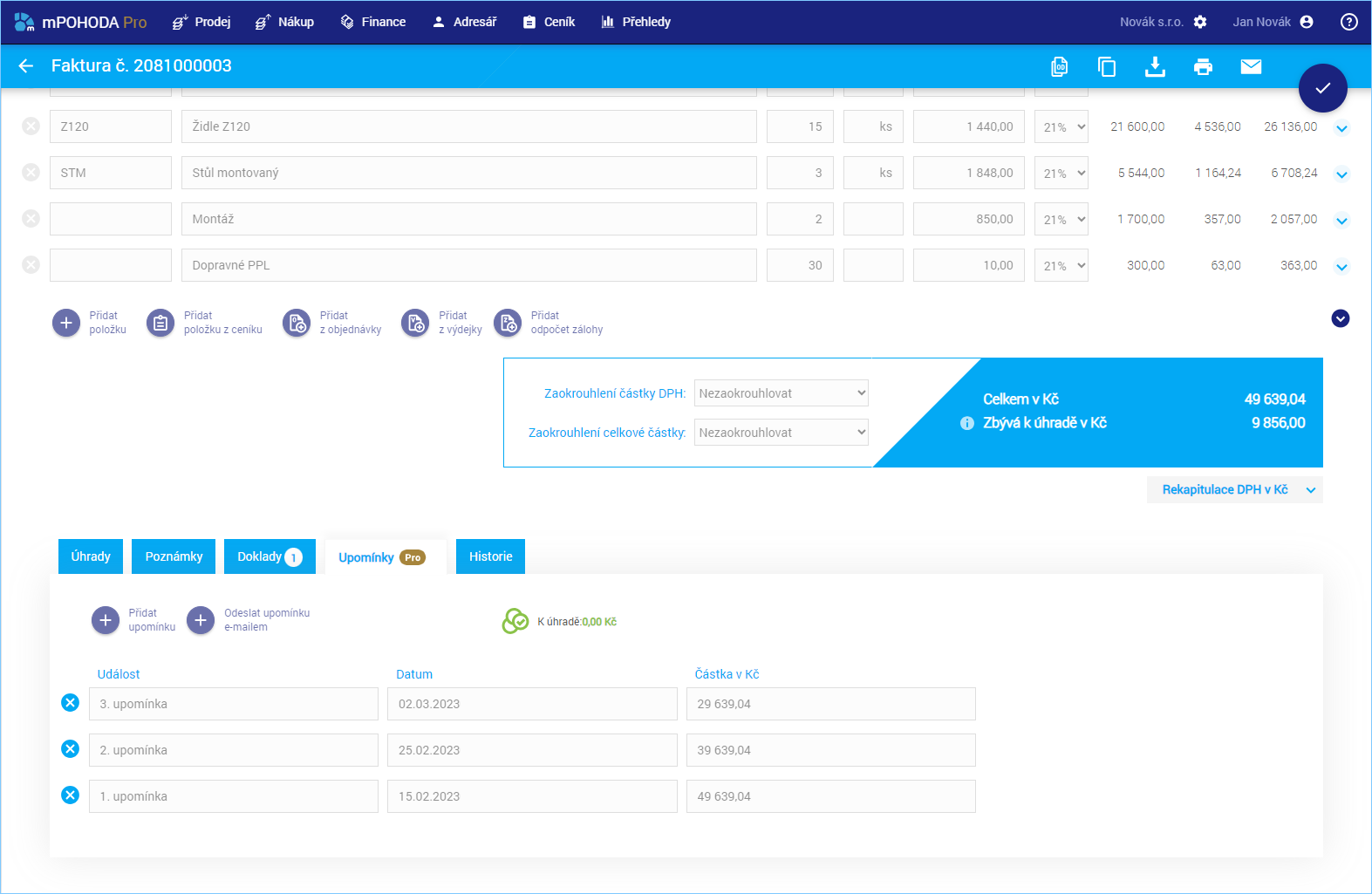Click user name Jan Novák
This screenshot has height=894, width=1372.
click(x=1261, y=22)
